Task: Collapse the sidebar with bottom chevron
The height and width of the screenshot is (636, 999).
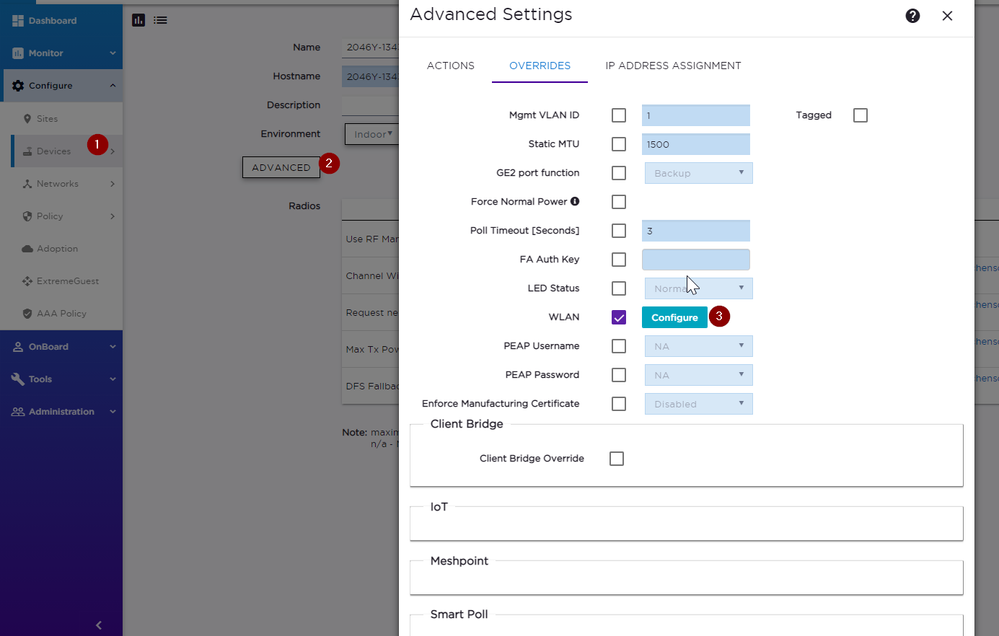Action: [x=98, y=625]
